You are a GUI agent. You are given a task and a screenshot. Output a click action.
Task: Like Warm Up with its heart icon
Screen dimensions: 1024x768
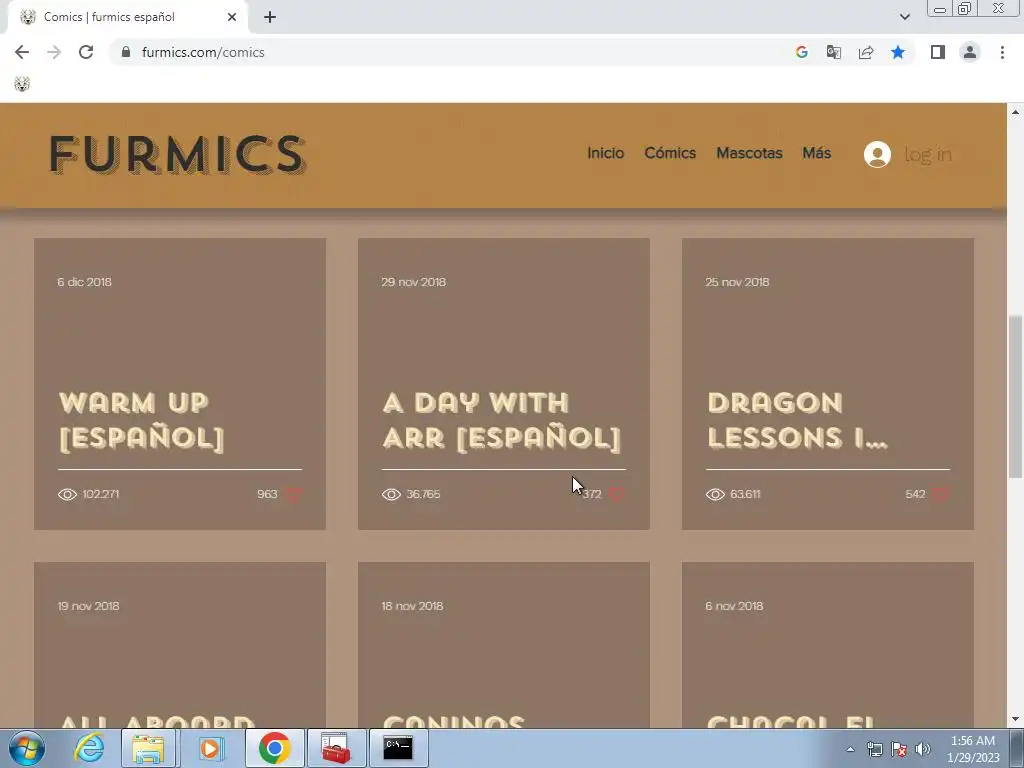(x=293, y=494)
